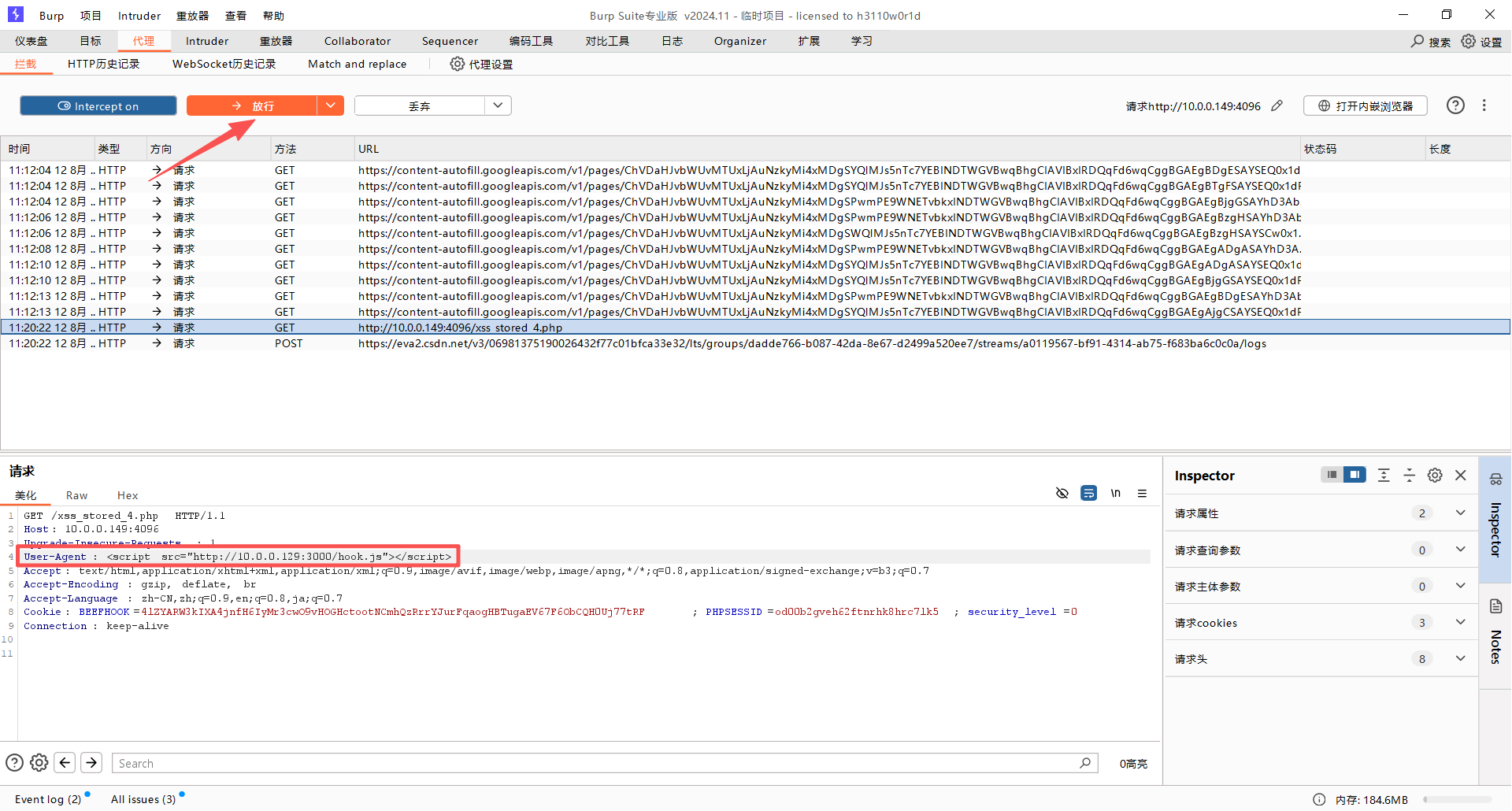This screenshot has width=1512, height=811.
Task: Go to the previous search match
Action: pyautogui.click(x=65, y=763)
